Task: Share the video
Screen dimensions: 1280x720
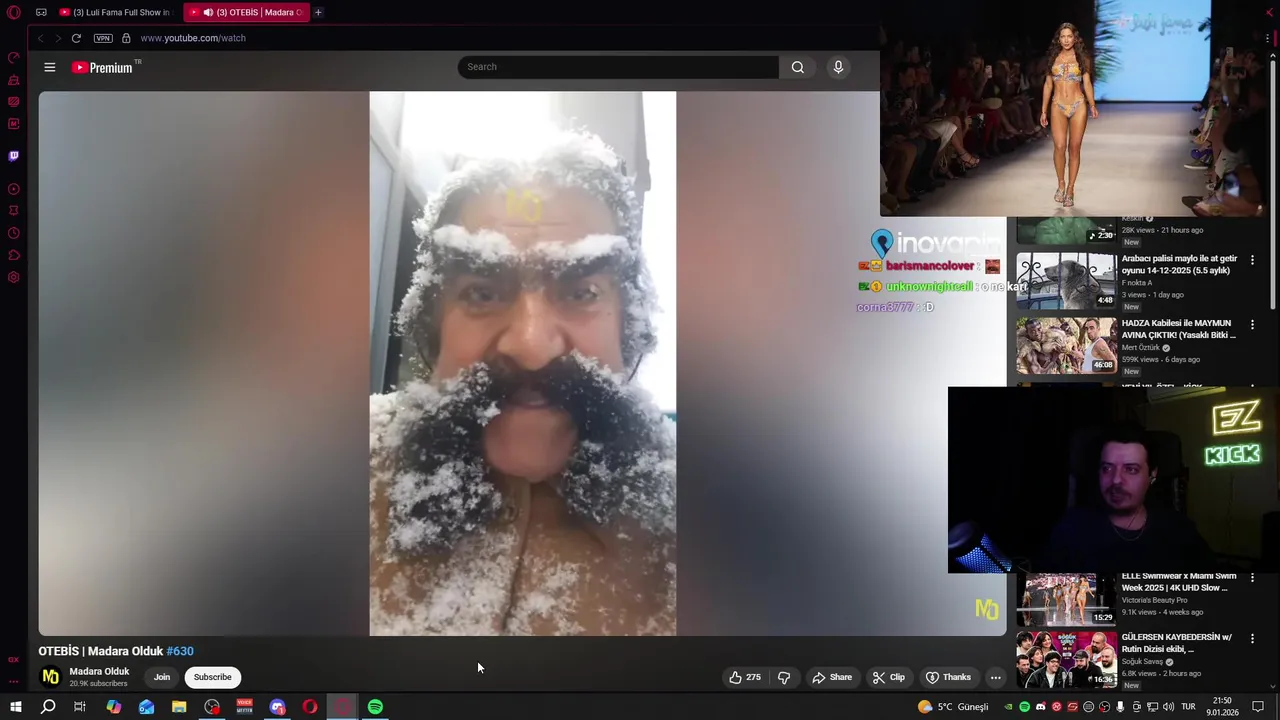Action: [832, 677]
